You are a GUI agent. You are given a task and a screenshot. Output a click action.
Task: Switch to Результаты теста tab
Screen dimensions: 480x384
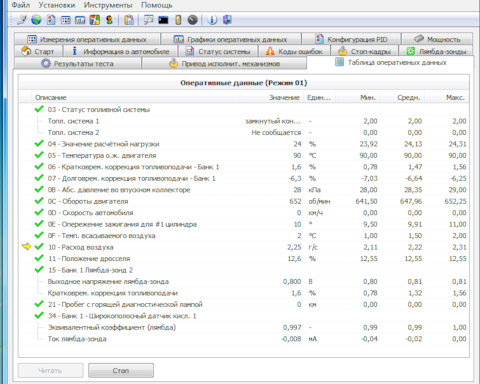click(78, 63)
